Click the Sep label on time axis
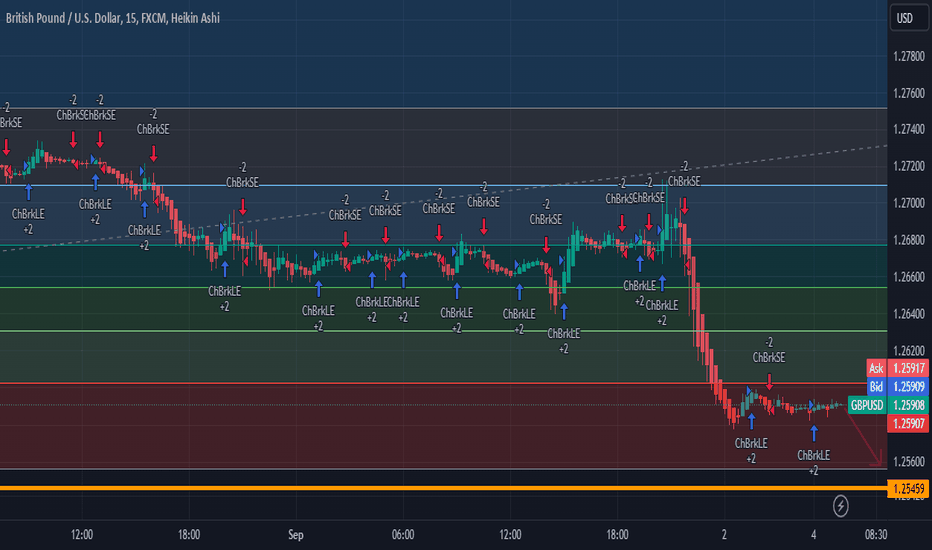This screenshot has width=932, height=550. coord(295,535)
